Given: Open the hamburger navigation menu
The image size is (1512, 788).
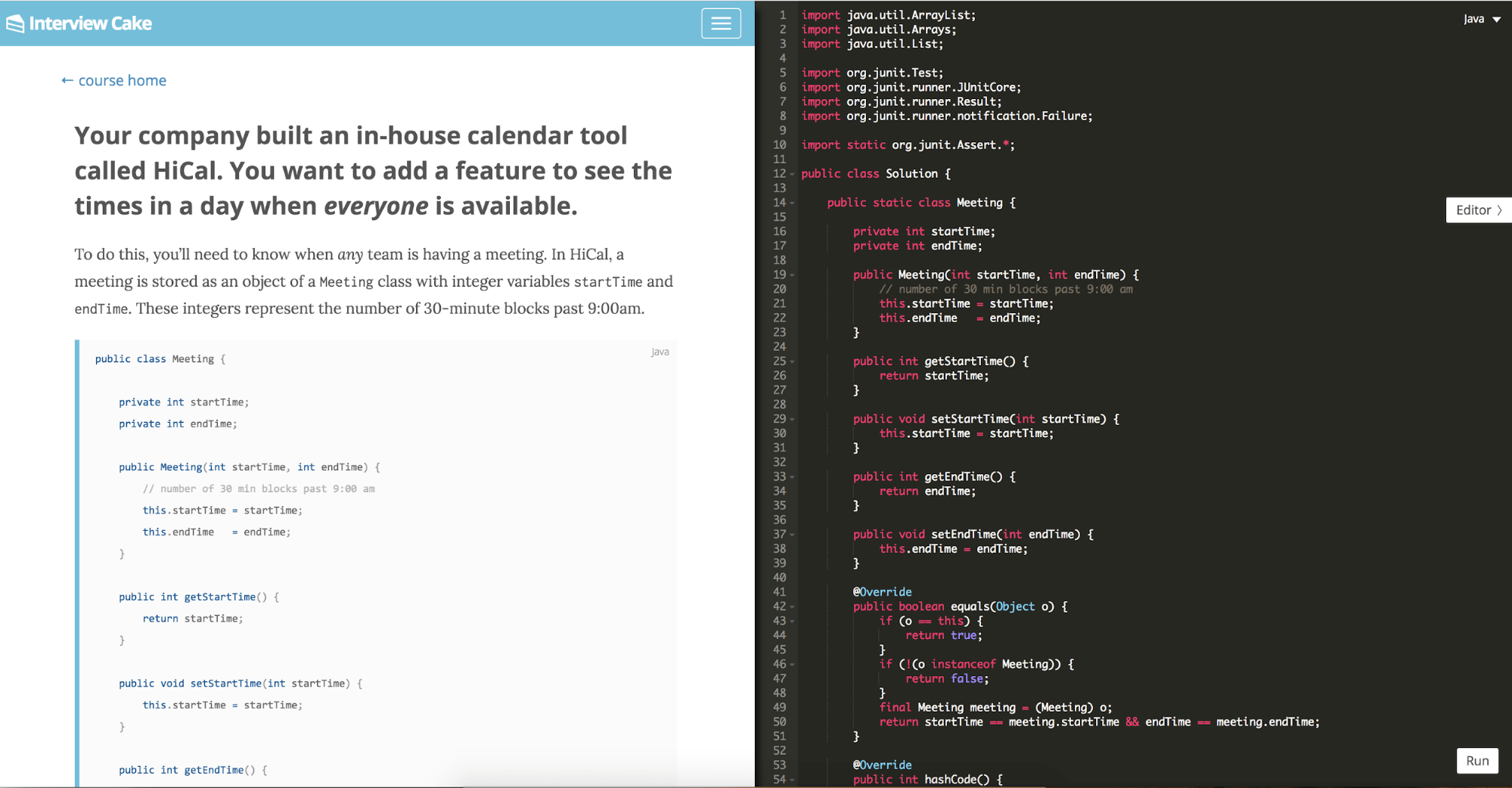Looking at the screenshot, I should coord(720,24).
